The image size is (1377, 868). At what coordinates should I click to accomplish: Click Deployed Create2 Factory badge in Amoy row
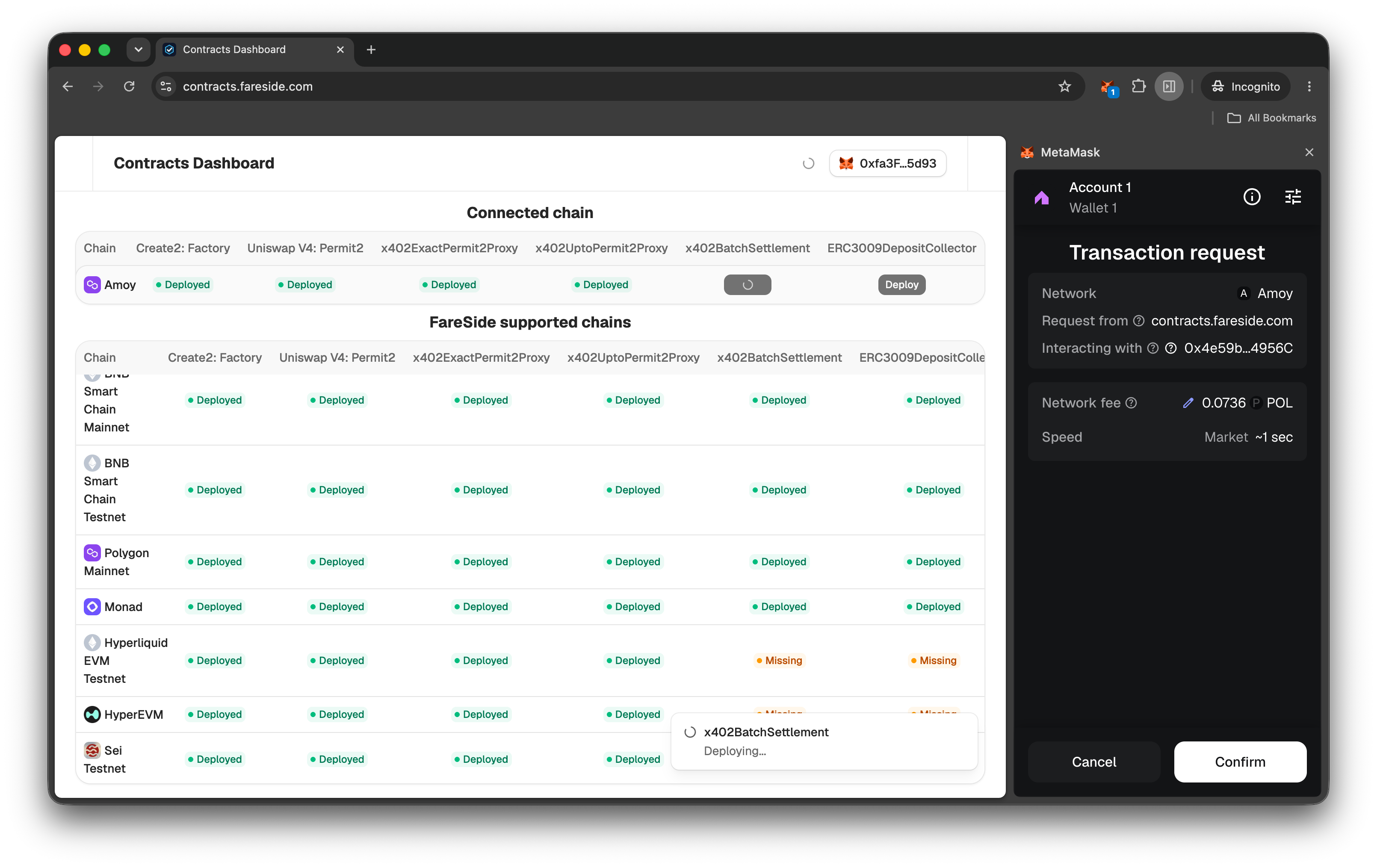[183, 285]
